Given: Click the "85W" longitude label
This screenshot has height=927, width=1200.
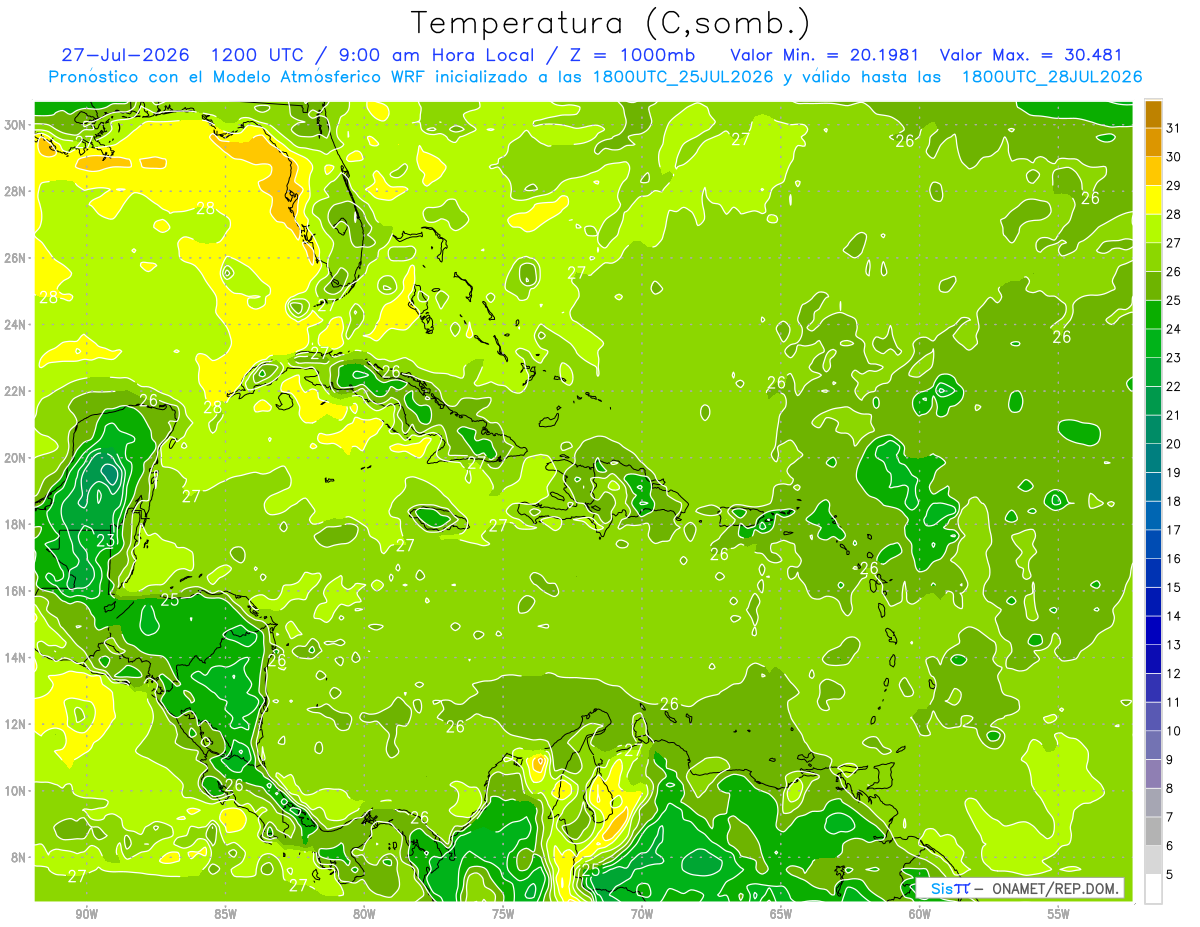Looking at the screenshot, I should 225,914.
